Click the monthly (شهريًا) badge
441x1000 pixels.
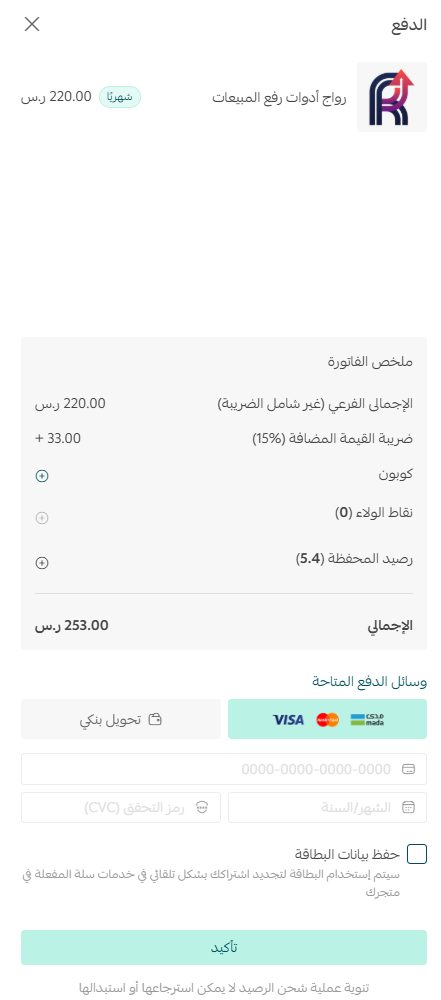point(120,98)
